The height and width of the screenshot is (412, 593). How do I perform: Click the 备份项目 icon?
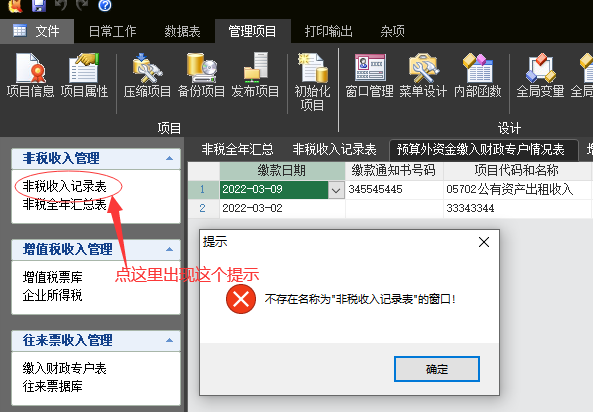tap(201, 75)
